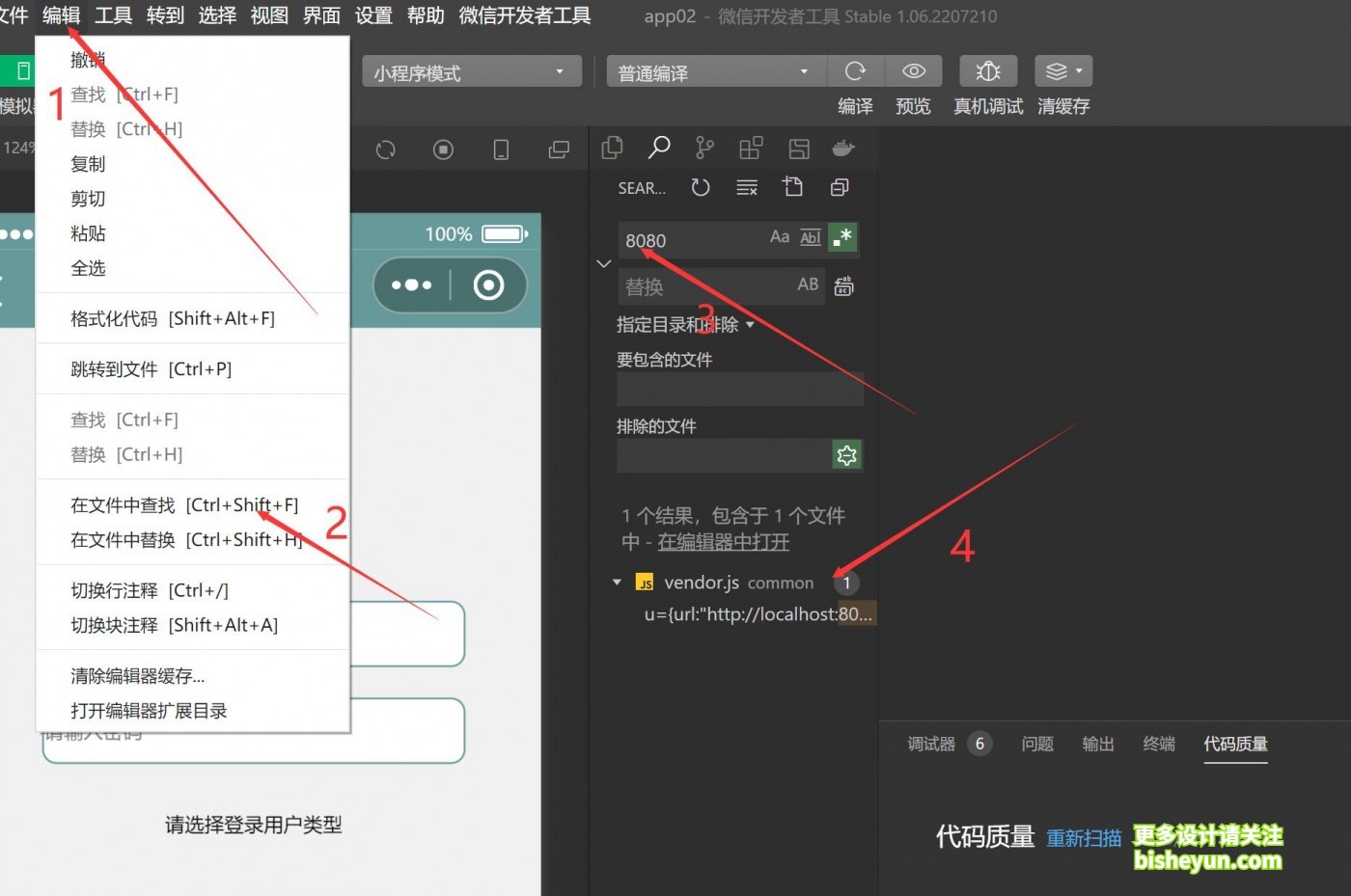This screenshot has height=896, width=1351.
Task: Switch to the 问题 tab
Action: [x=1037, y=744]
